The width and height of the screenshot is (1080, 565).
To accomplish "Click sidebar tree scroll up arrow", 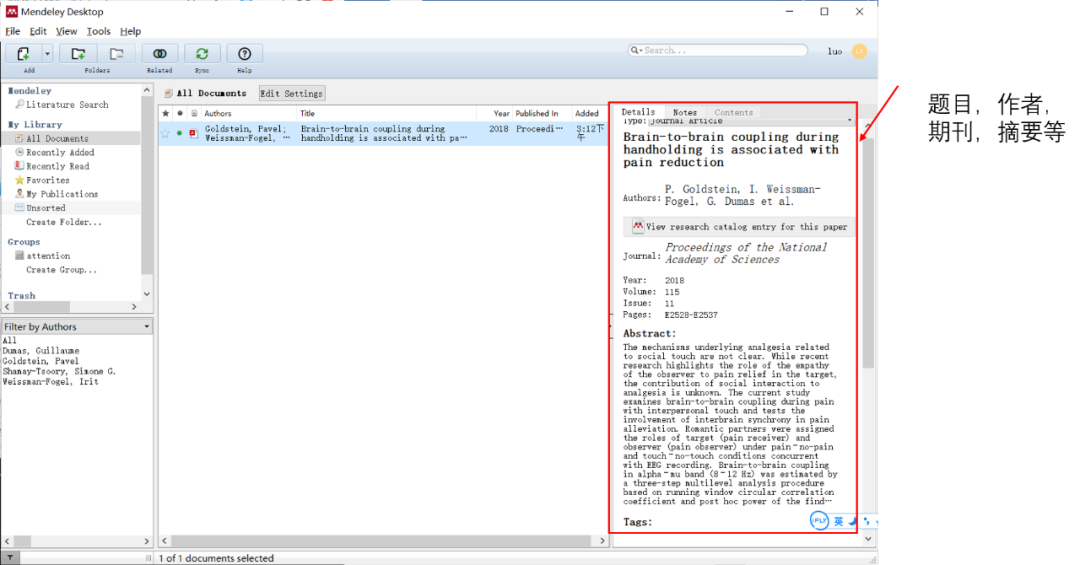I will tap(147, 90).
